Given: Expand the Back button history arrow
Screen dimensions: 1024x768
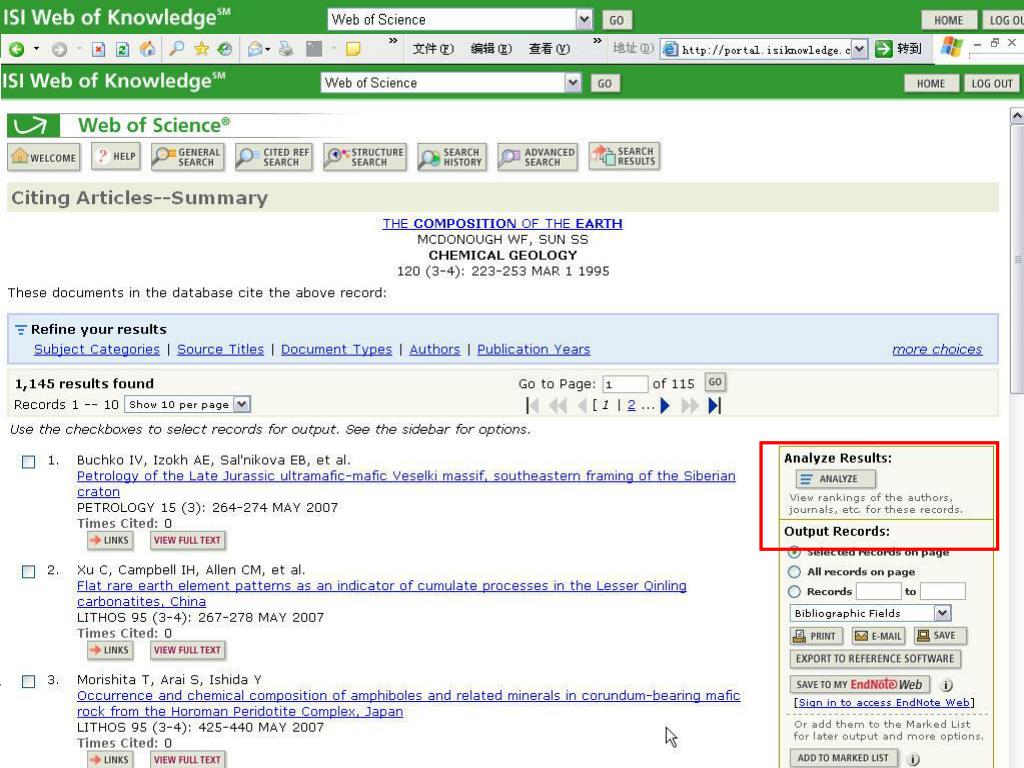Looking at the screenshot, I should 36,49.
